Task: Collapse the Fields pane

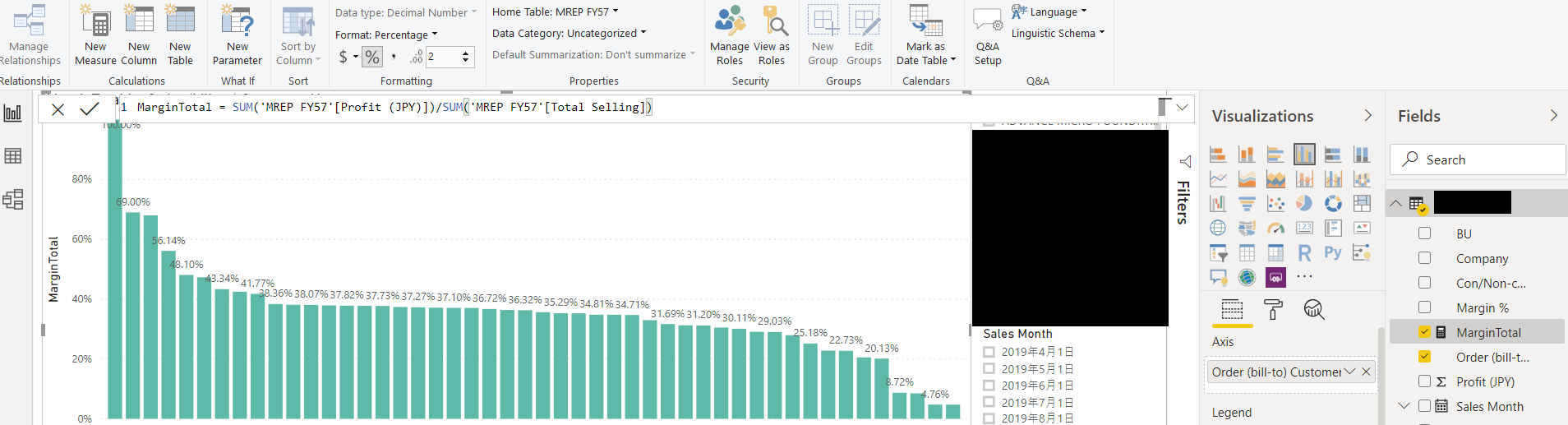Action: coord(1553,116)
